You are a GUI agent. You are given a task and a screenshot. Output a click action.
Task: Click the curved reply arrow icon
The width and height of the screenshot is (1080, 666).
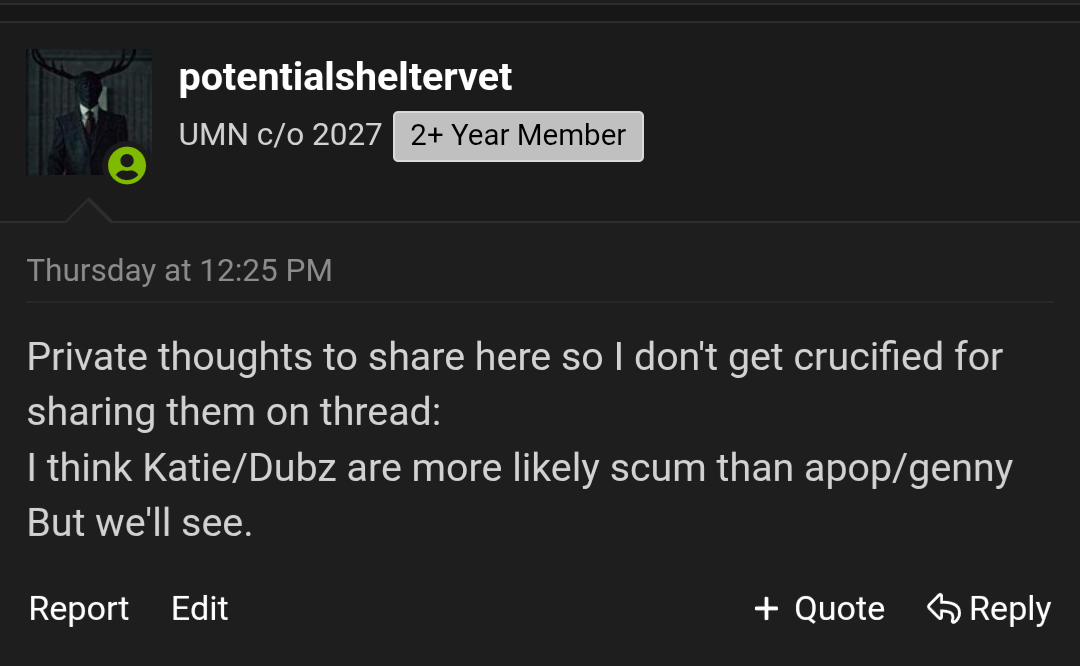tap(943, 608)
